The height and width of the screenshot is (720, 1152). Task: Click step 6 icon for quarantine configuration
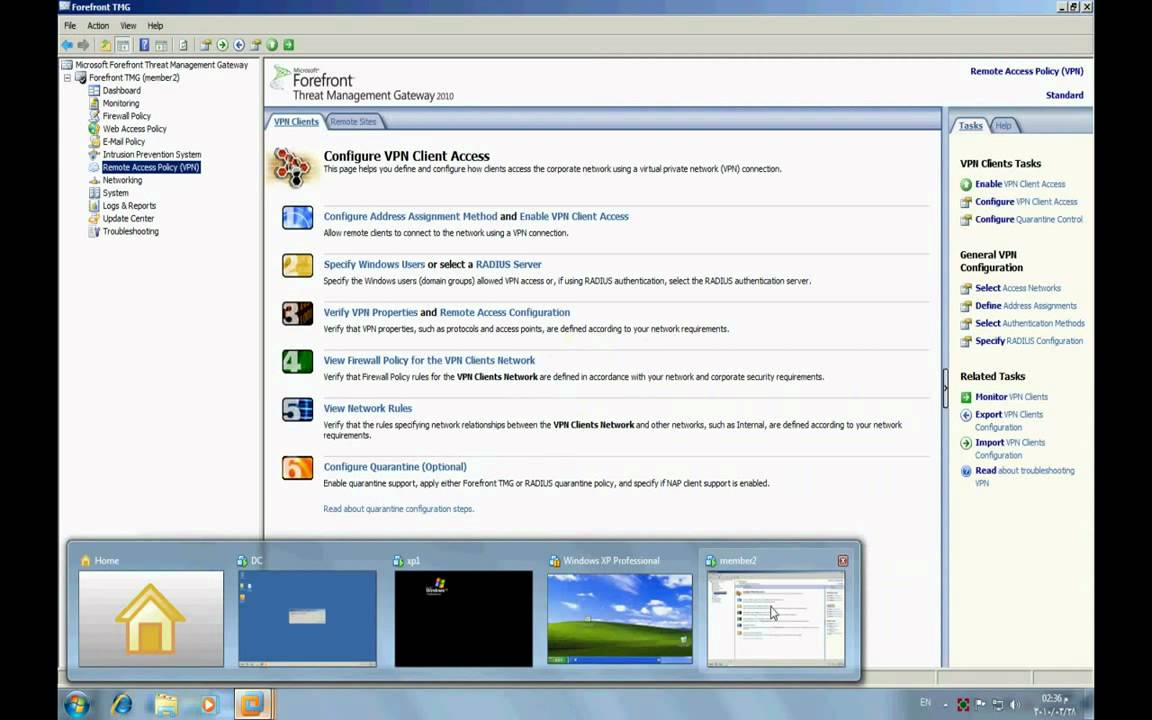[298, 468]
